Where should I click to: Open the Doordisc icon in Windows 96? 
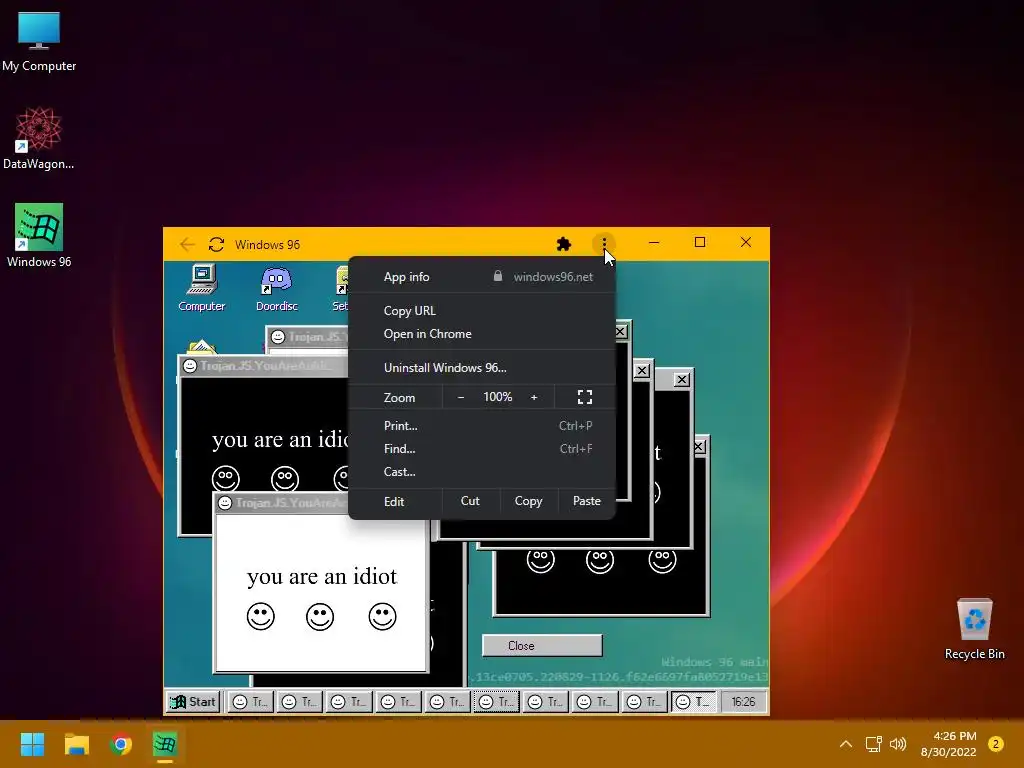276,289
